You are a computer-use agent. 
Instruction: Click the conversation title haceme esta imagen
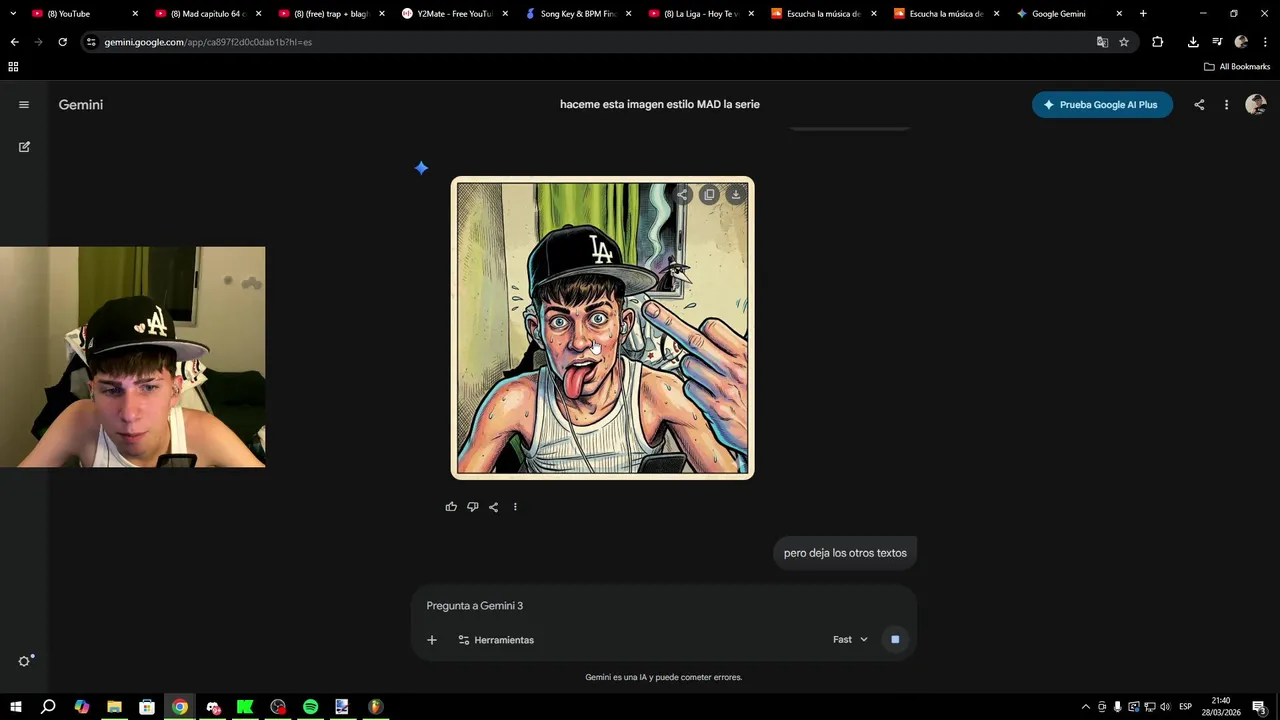coord(660,104)
